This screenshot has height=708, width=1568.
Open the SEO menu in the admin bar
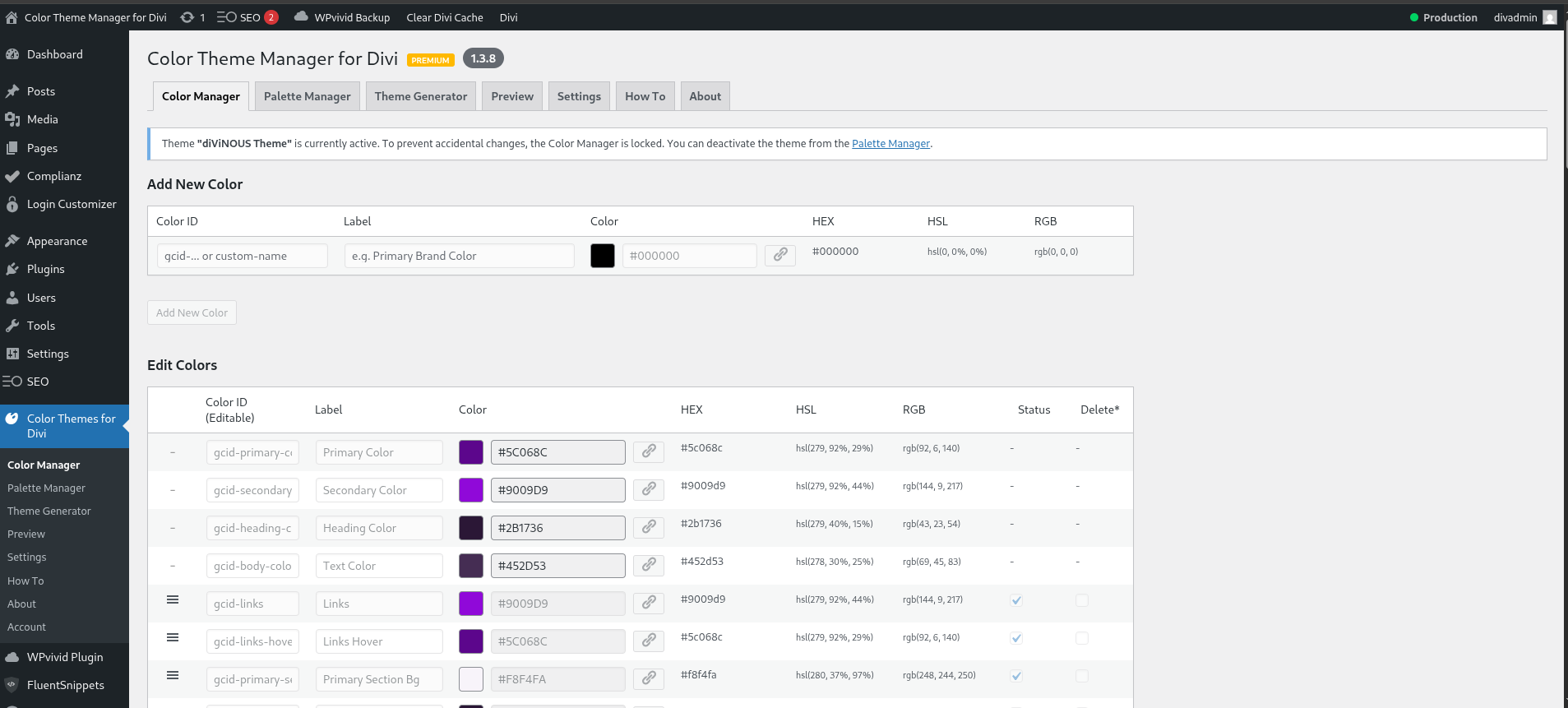tap(247, 17)
